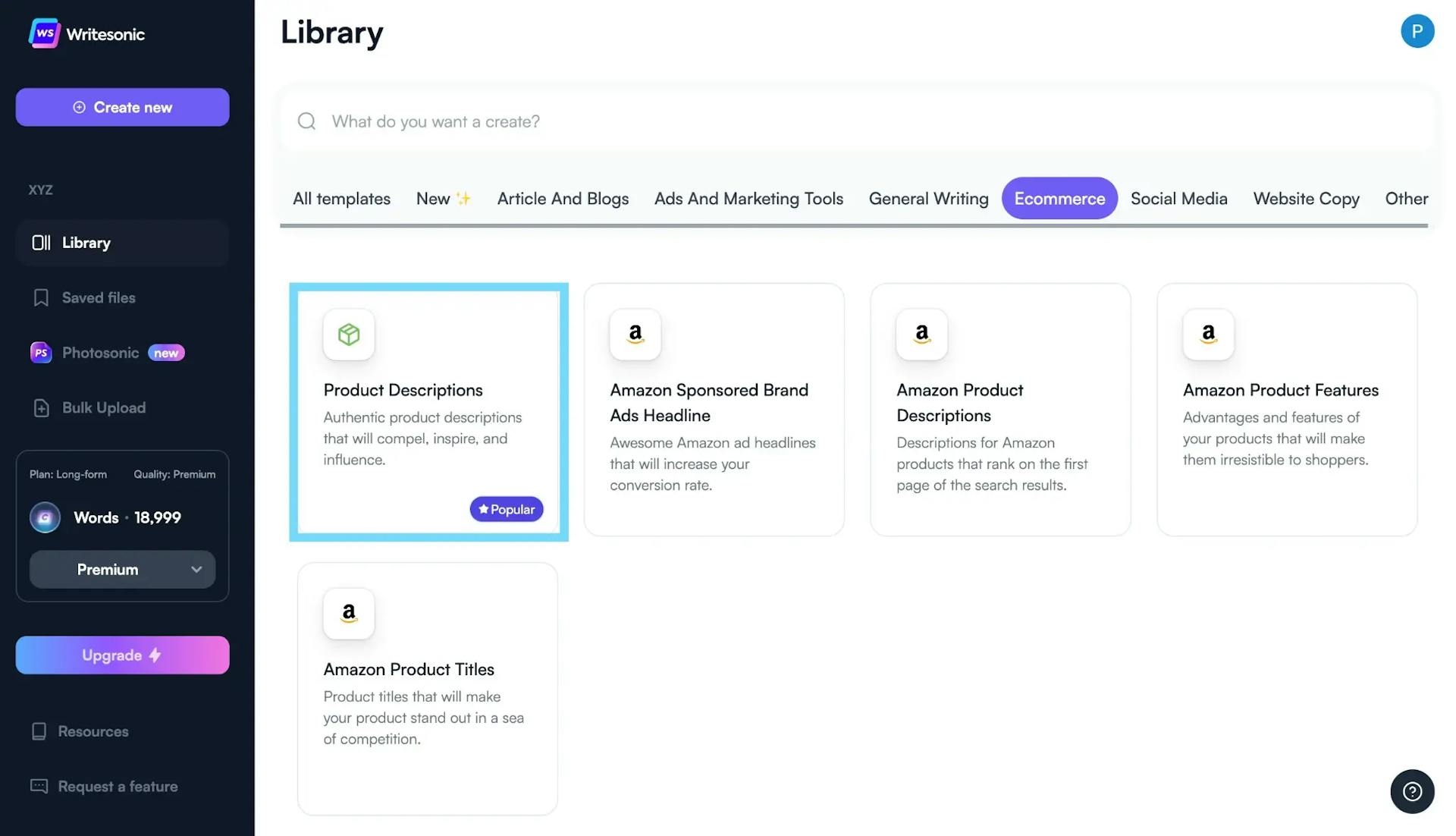Click the Amazon icon on Product Titles card

coord(349,614)
